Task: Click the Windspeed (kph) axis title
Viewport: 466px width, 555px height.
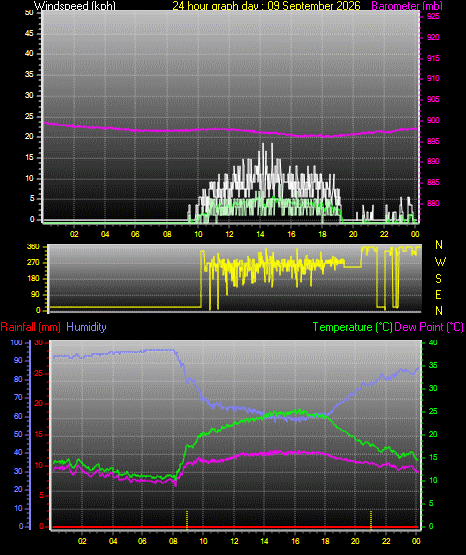Action: pos(75,6)
